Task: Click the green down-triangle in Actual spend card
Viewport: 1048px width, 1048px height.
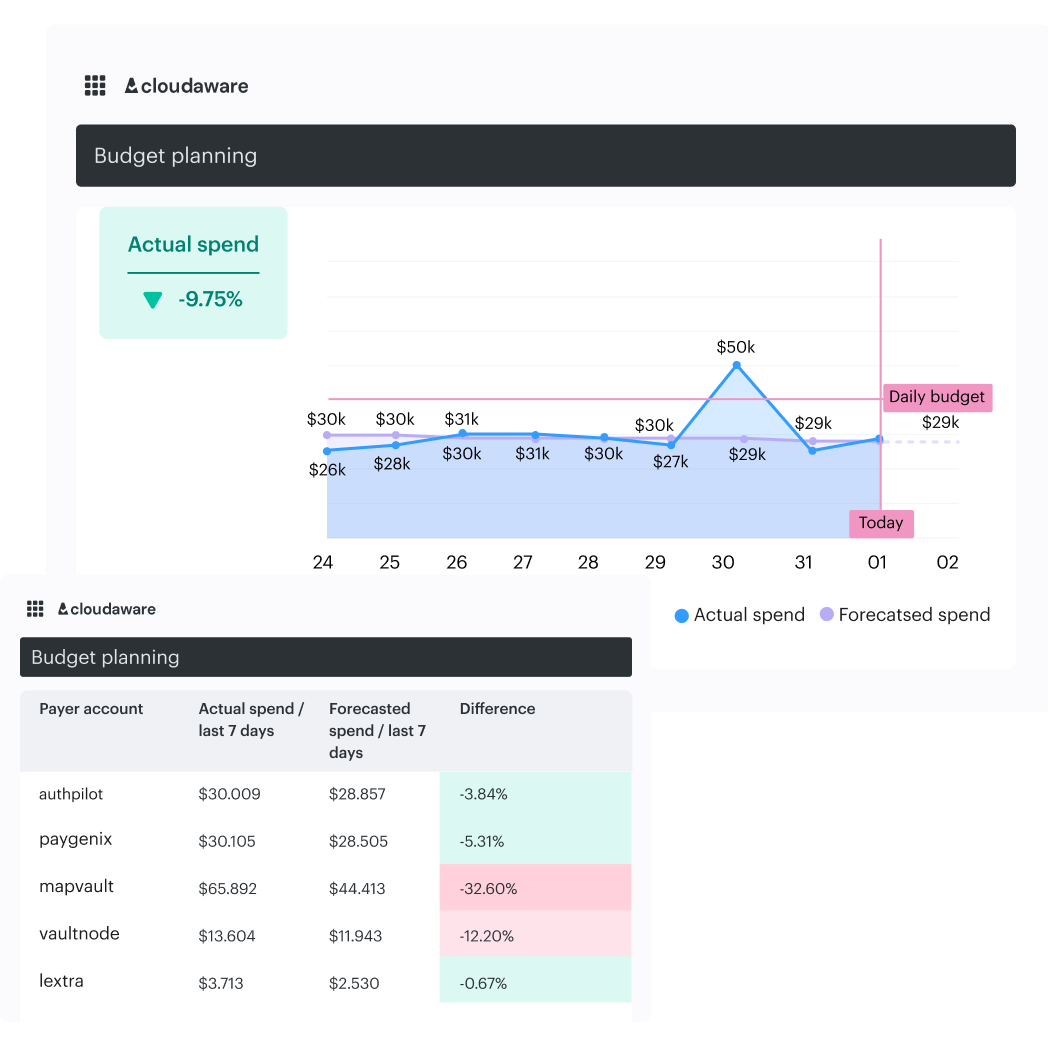Action: pyautogui.click(x=152, y=299)
